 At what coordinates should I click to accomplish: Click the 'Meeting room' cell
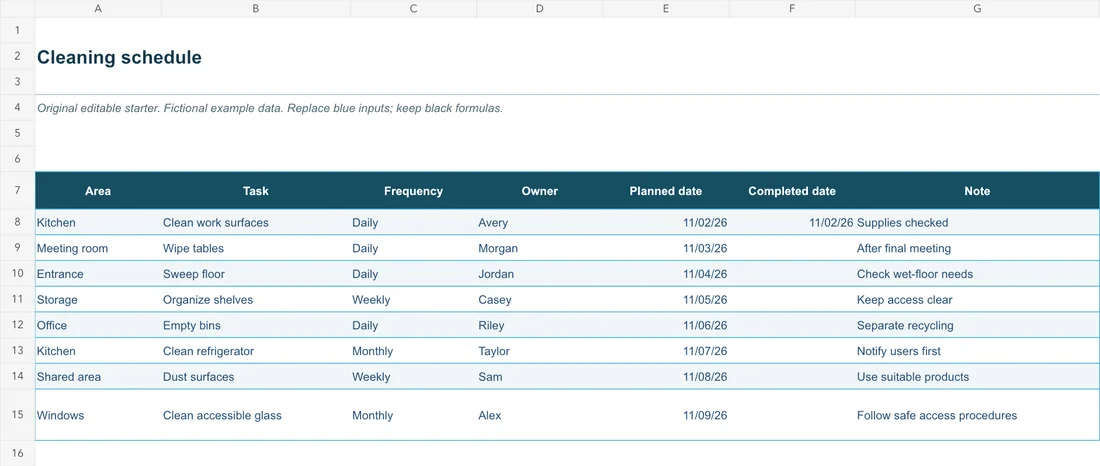pos(98,248)
